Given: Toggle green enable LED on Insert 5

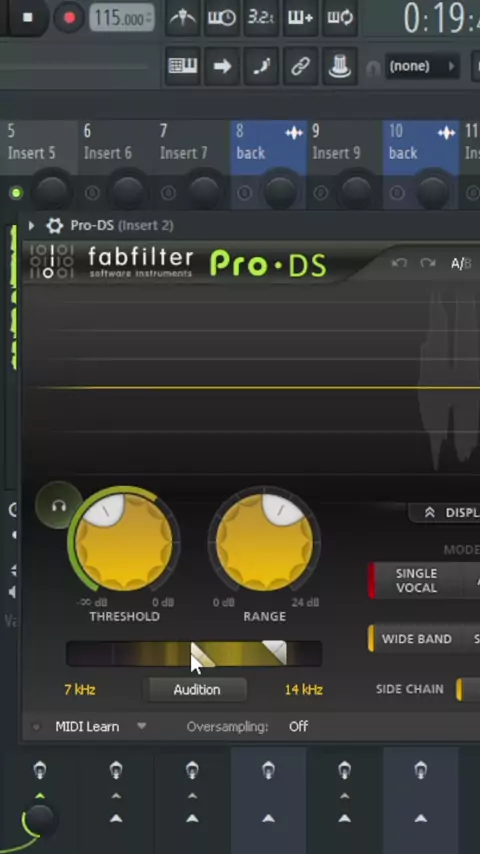Looking at the screenshot, I should coord(16,193).
